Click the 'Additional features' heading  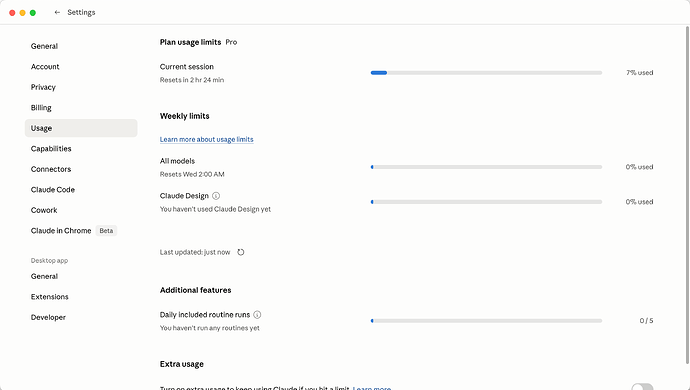pos(195,290)
